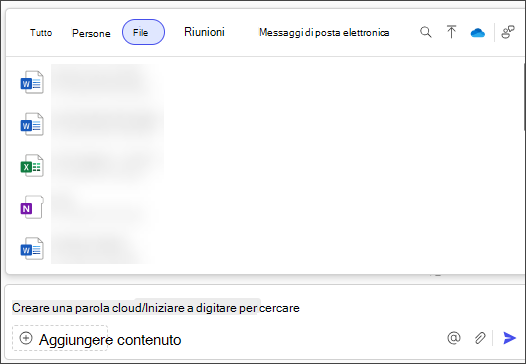Send the message with arrow icon
This screenshot has width=526, height=364.
point(510,338)
